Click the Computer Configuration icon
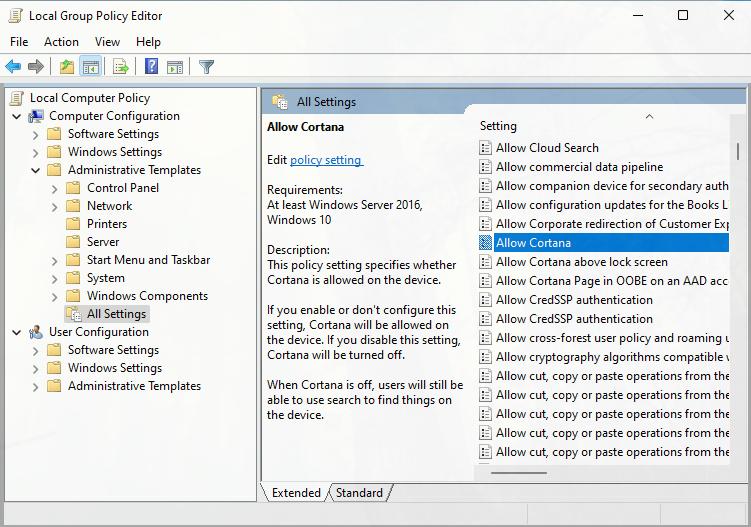The image size is (751, 527). point(36,116)
